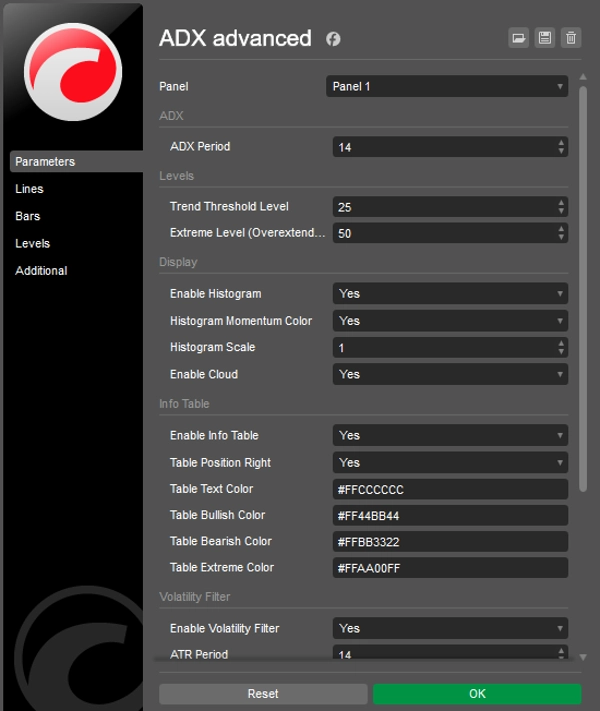Open the Table Position Right dropdown
This screenshot has width=600, height=711.
450,463
